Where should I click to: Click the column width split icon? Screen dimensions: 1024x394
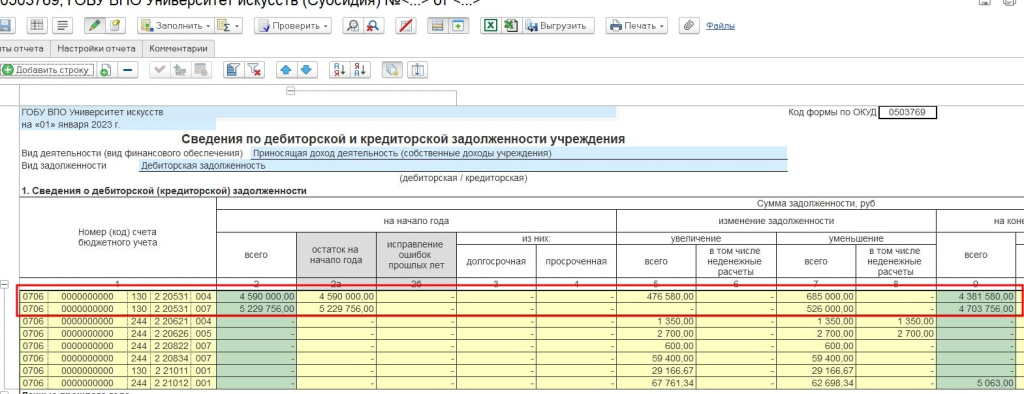pyautogui.click(x=417, y=70)
